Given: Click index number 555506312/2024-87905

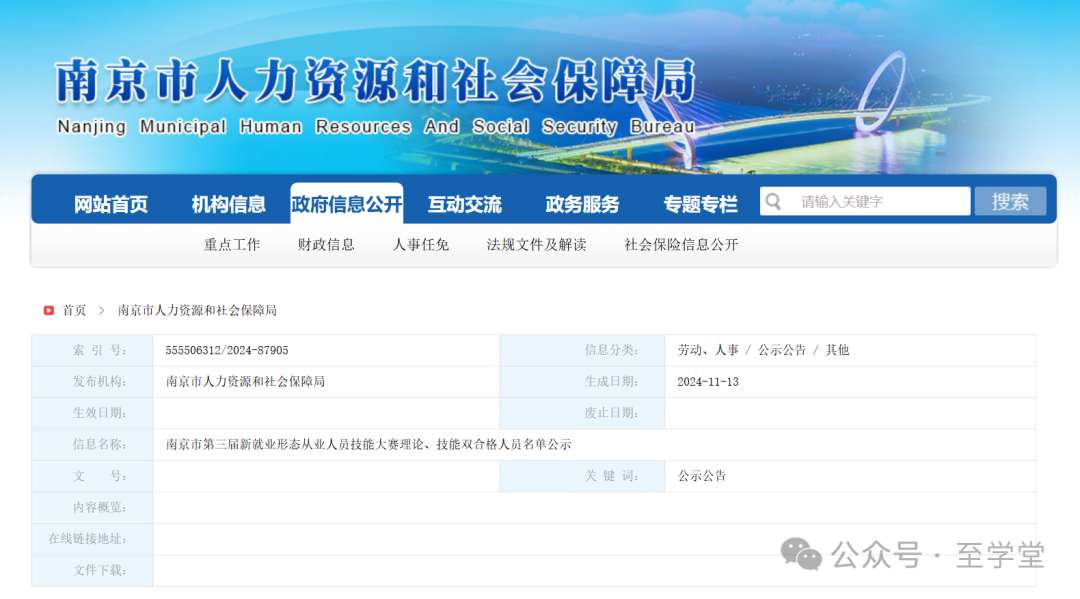Looking at the screenshot, I should click(227, 350).
